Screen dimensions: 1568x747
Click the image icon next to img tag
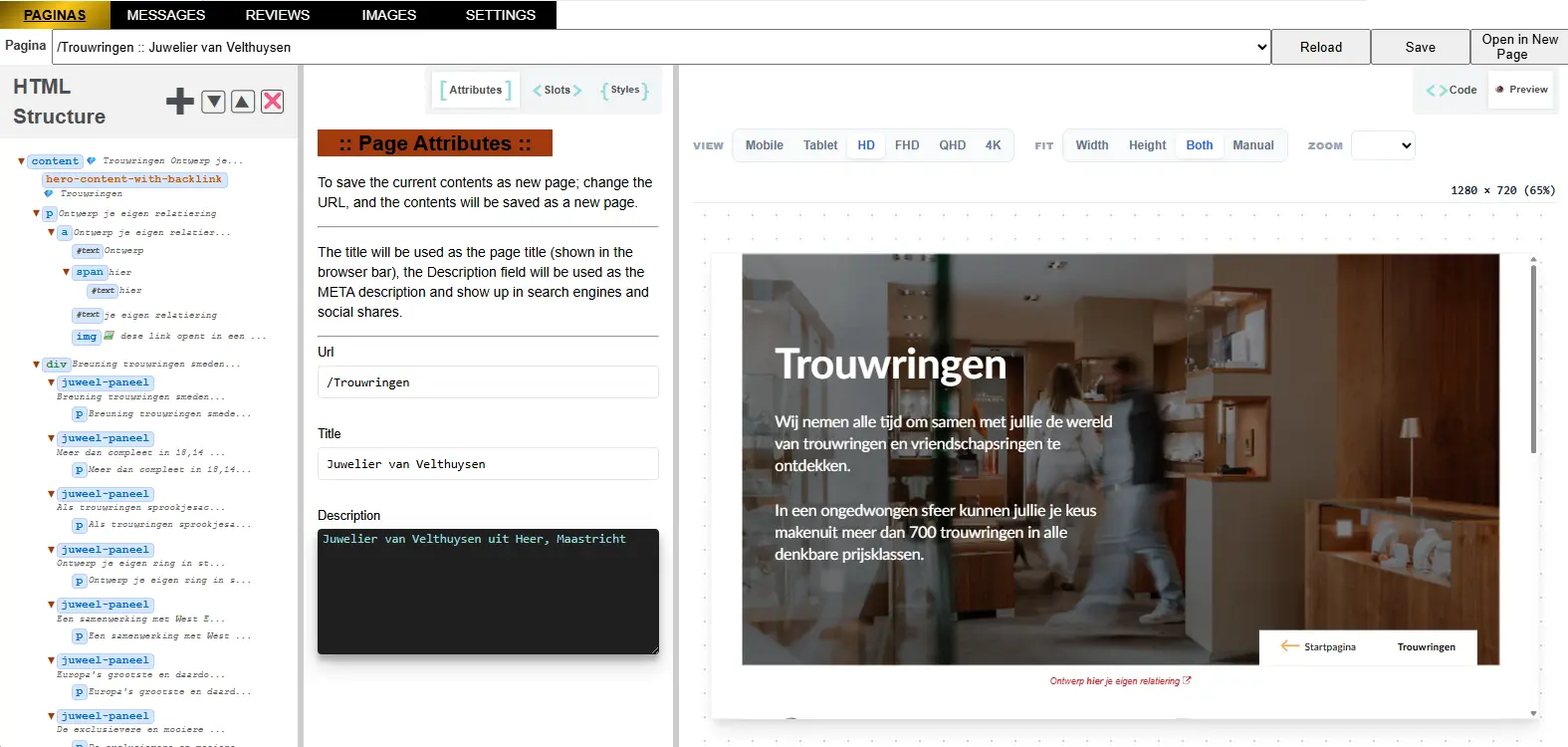pos(110,336)
